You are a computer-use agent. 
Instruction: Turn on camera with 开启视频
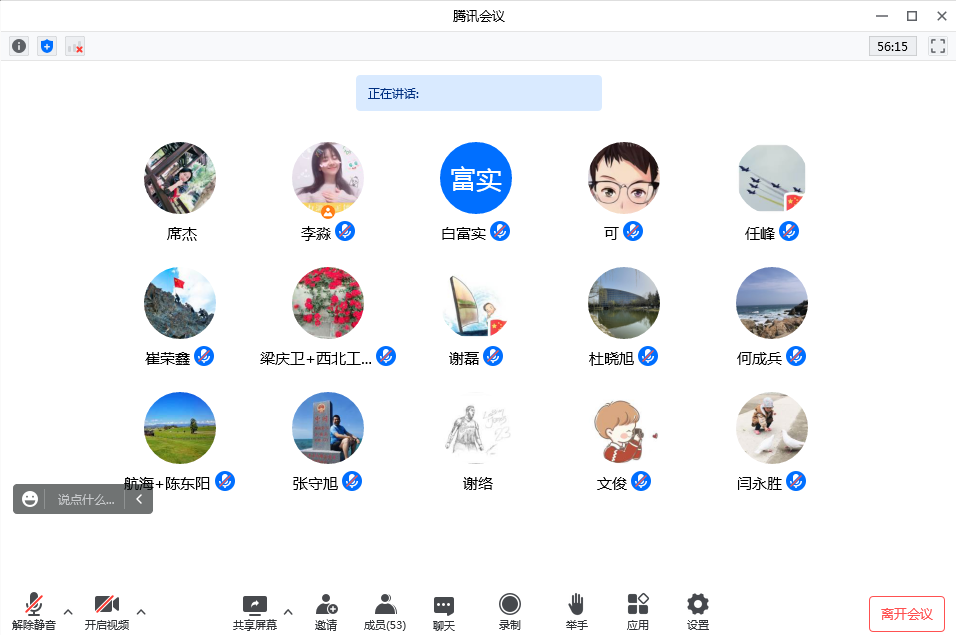tap(107, 612)
